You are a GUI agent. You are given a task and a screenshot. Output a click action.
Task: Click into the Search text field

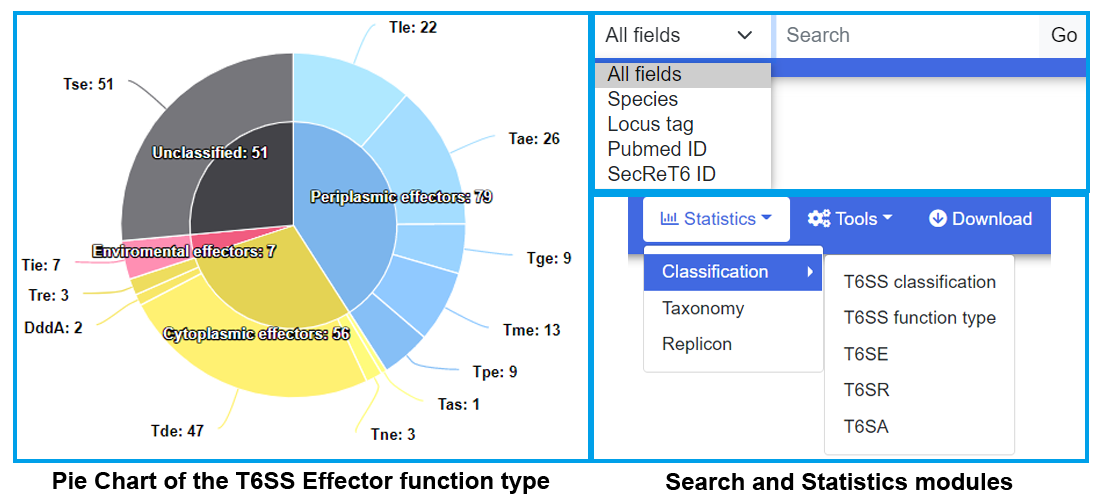(x=906, y=35)
